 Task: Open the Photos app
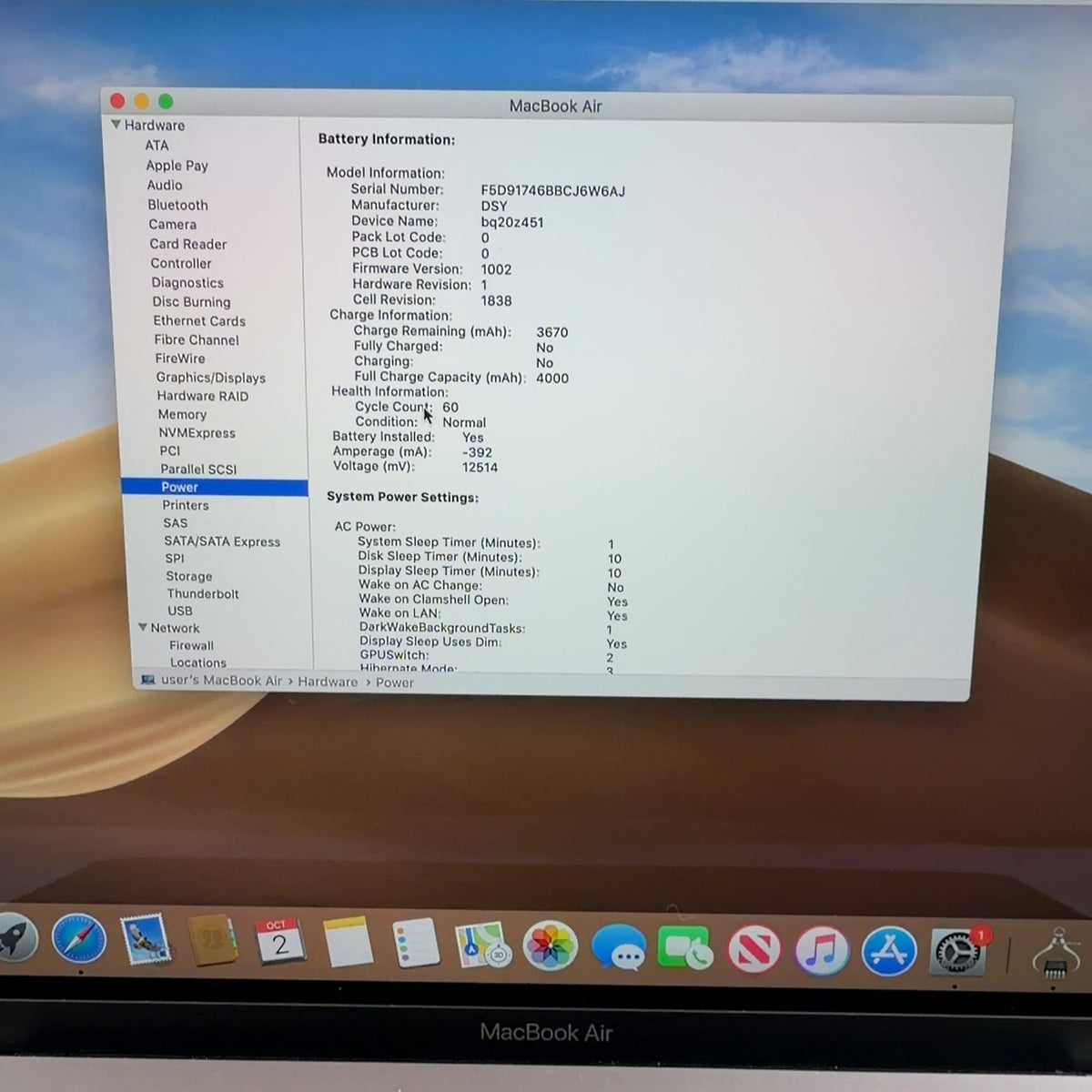550,946
